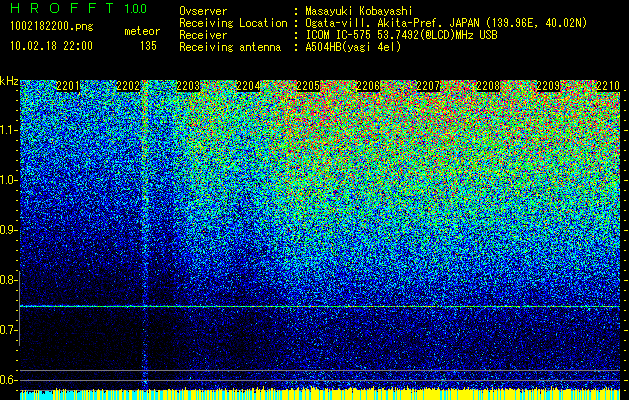
Task: Click the date stamp 10.02.18 22:00
Action: (x=51, y=46)
